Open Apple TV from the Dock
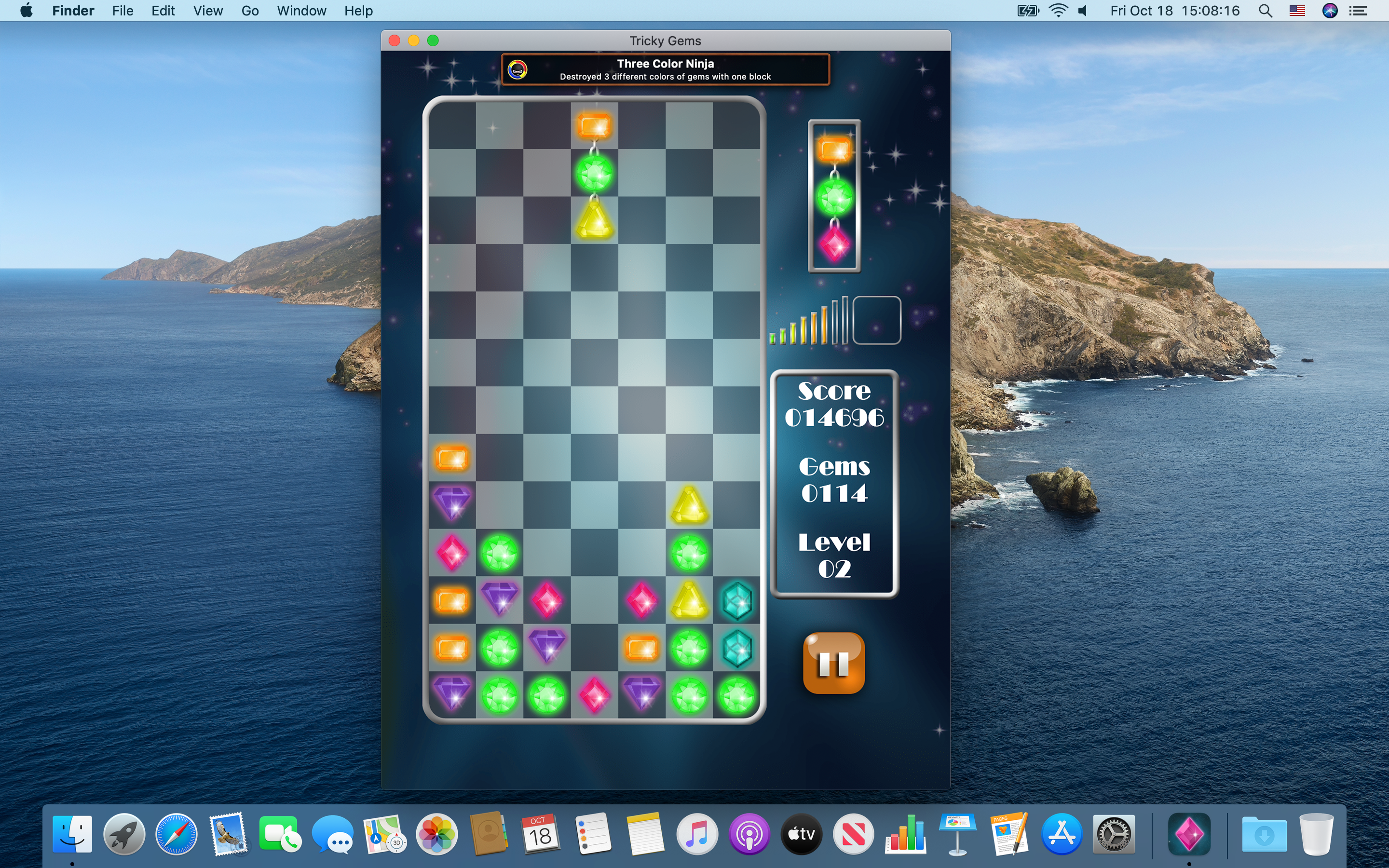 [801, 834]
